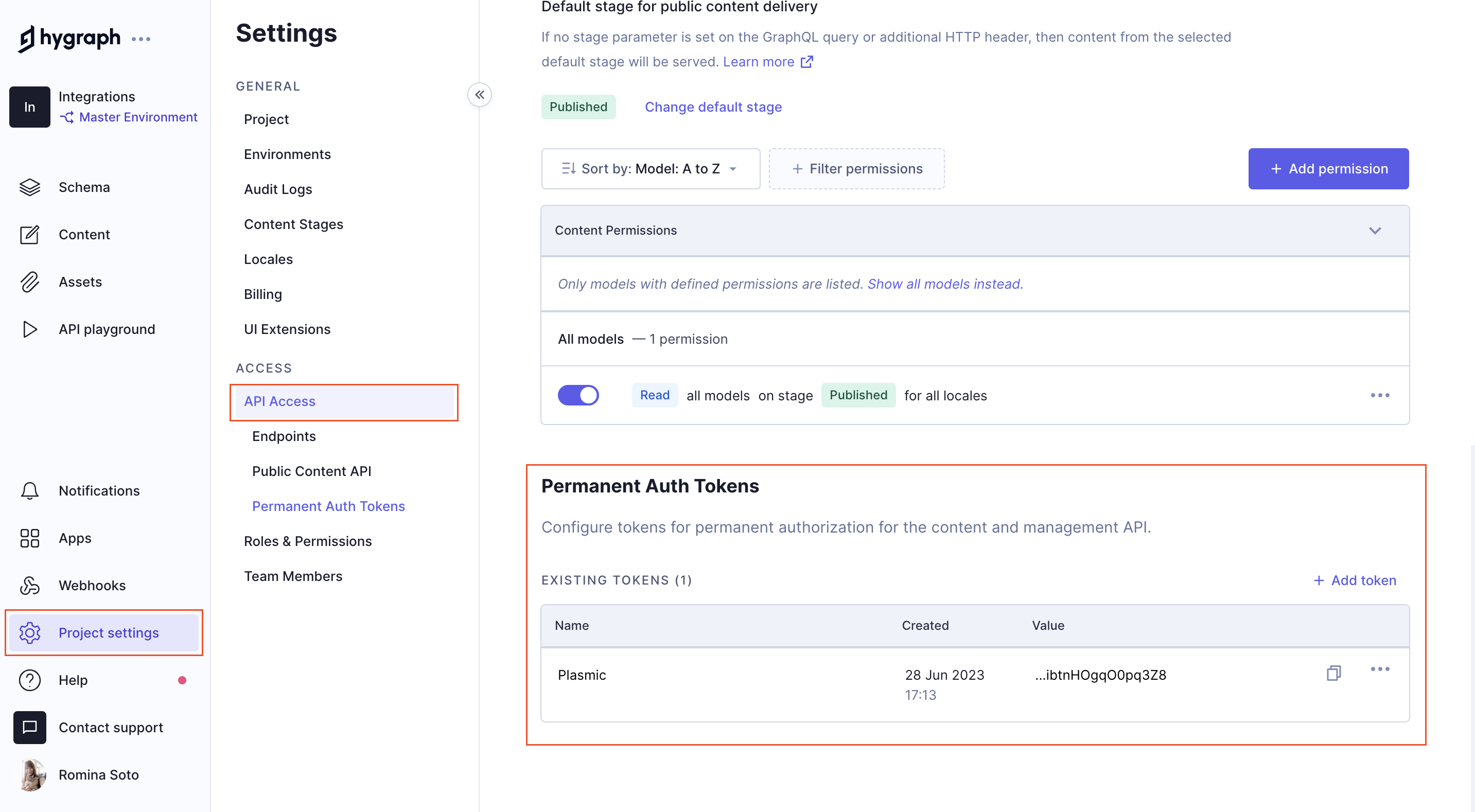The width and height of the screenshot is (1475, 812).
Task: Click Filter permissions button
Action: coord(857,168)
